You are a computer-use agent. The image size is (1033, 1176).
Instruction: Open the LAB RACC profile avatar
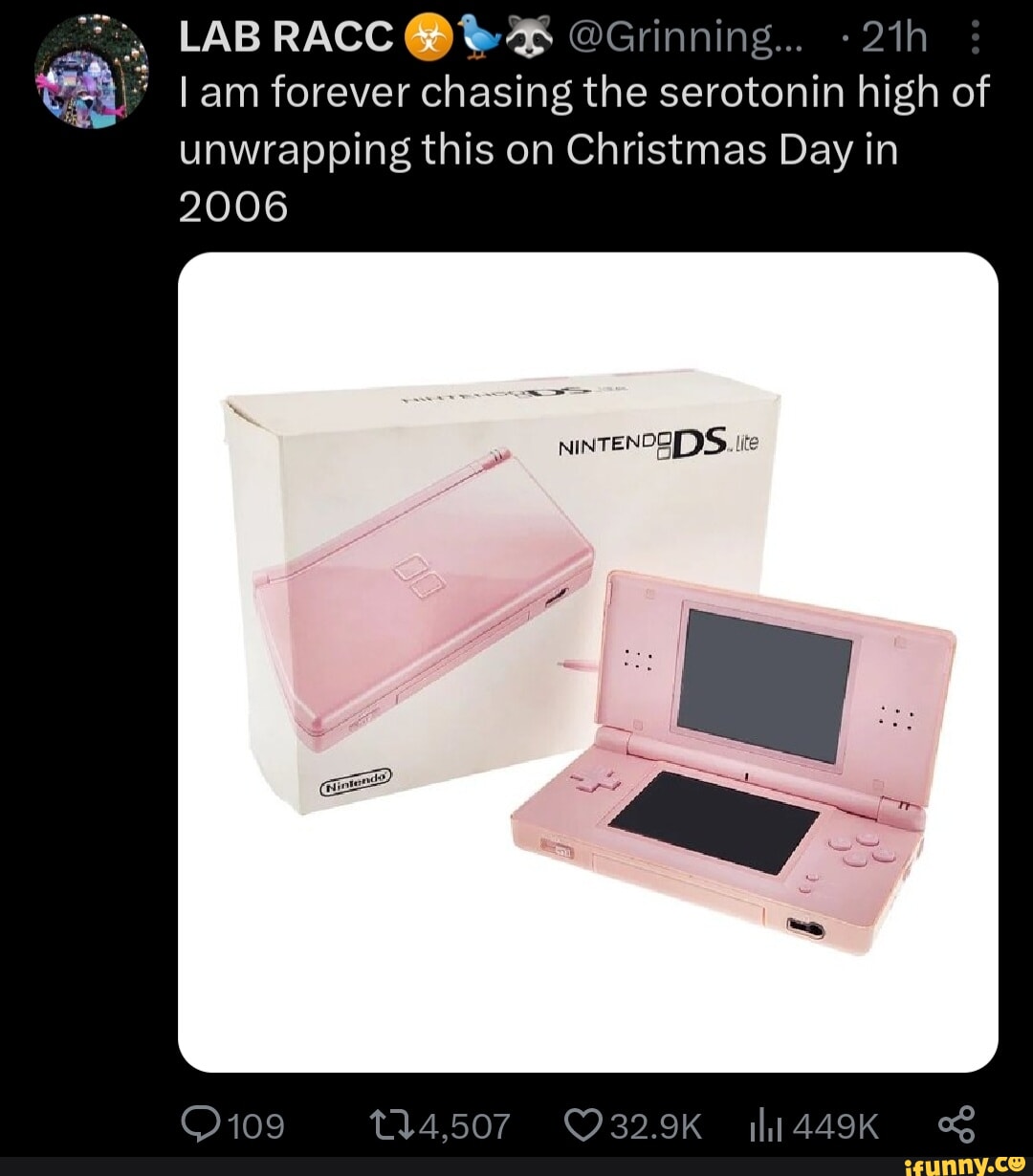click(x=94, y=73)
